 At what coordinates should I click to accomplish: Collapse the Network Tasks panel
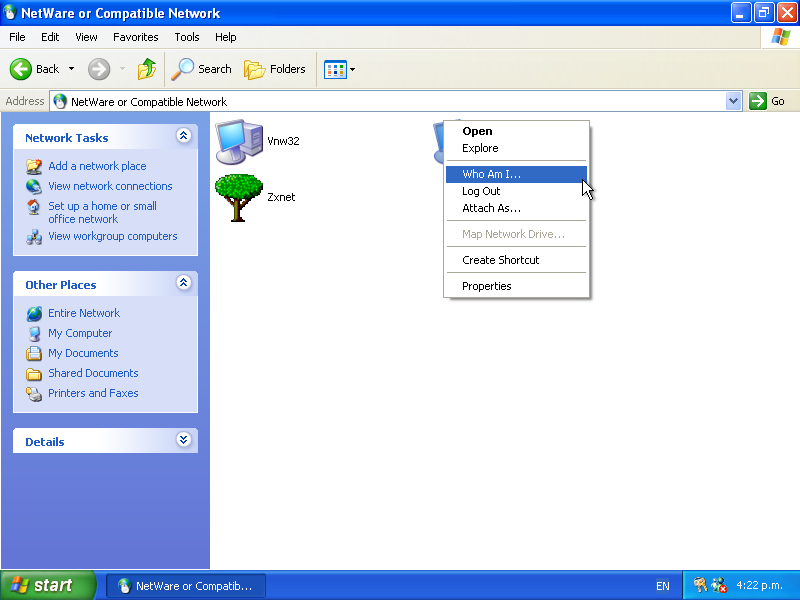coord(184,136)
